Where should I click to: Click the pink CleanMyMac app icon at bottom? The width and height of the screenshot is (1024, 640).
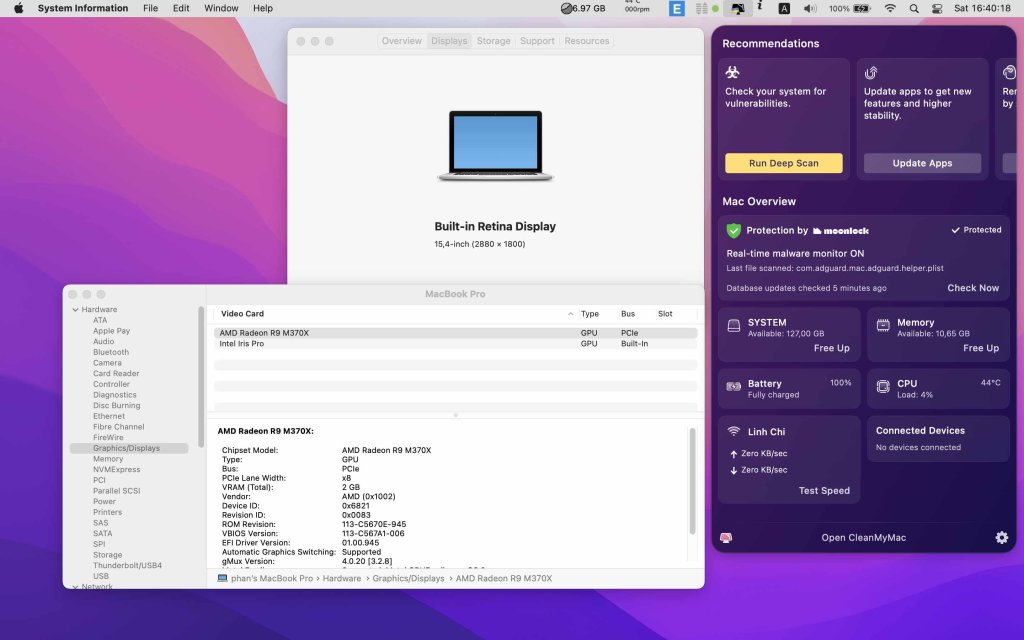[726, 537]
